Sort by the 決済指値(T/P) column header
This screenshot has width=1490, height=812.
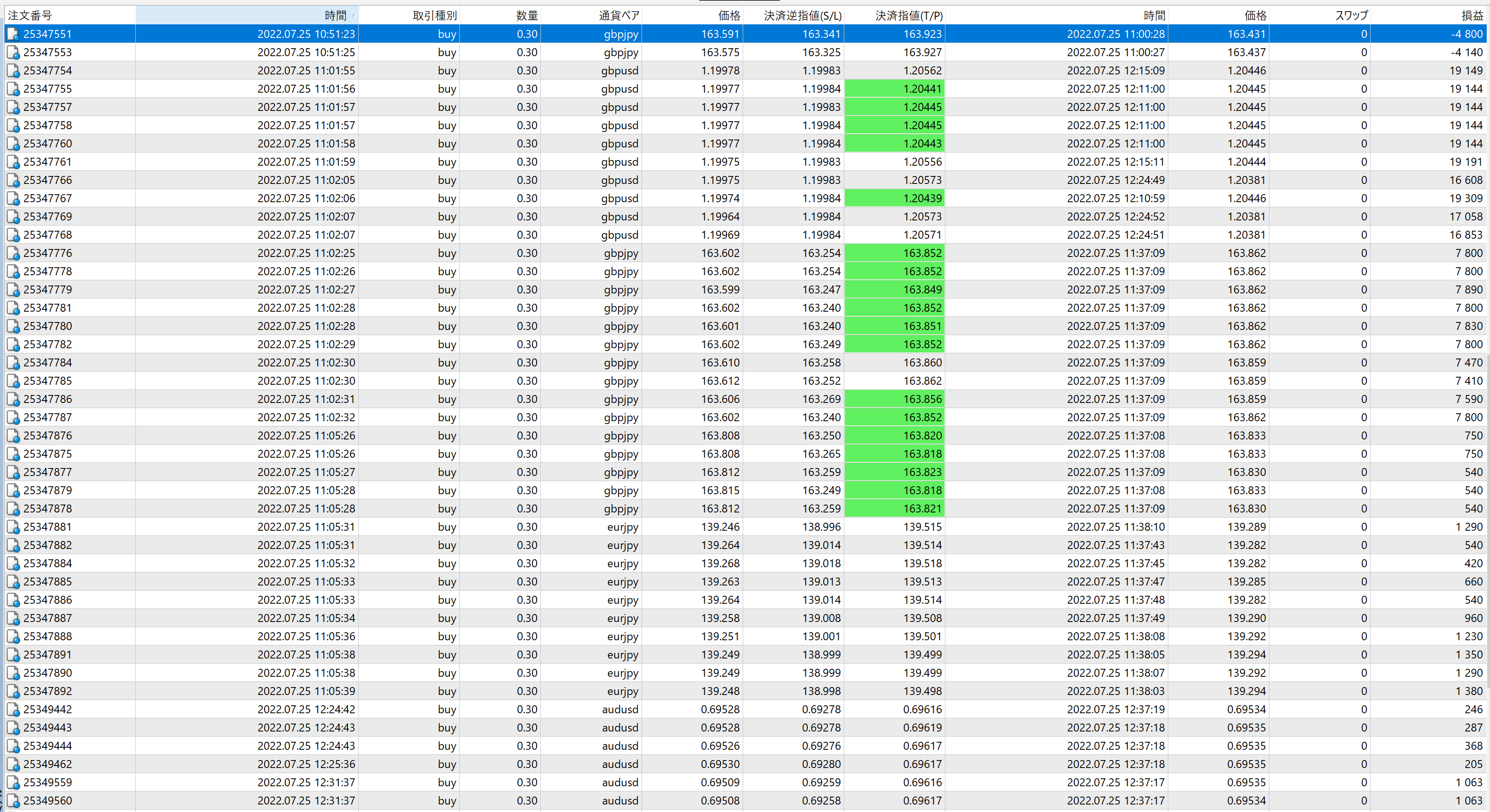(x=895, y=15)
